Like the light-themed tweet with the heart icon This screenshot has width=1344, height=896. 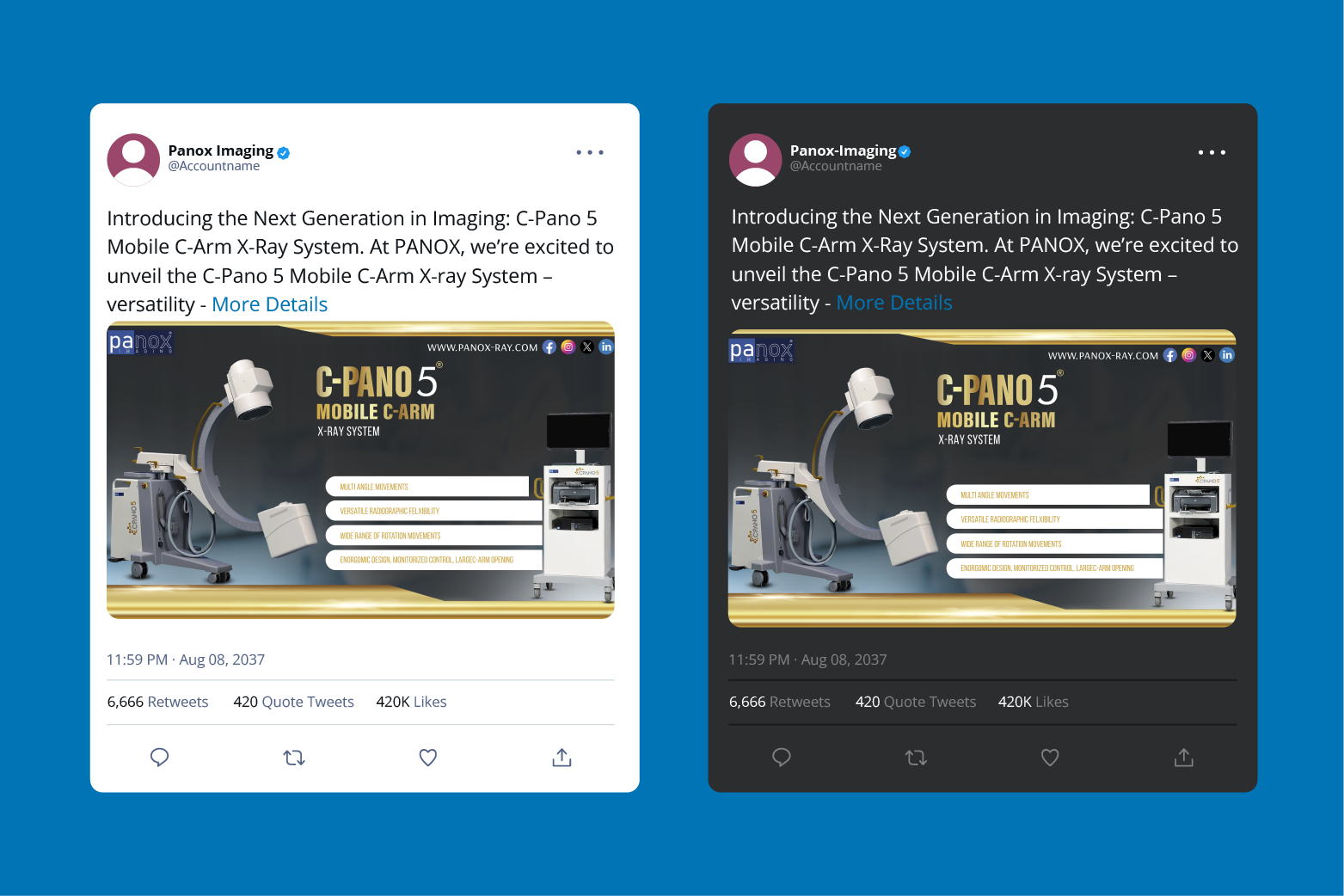click(x=428, y=758)
